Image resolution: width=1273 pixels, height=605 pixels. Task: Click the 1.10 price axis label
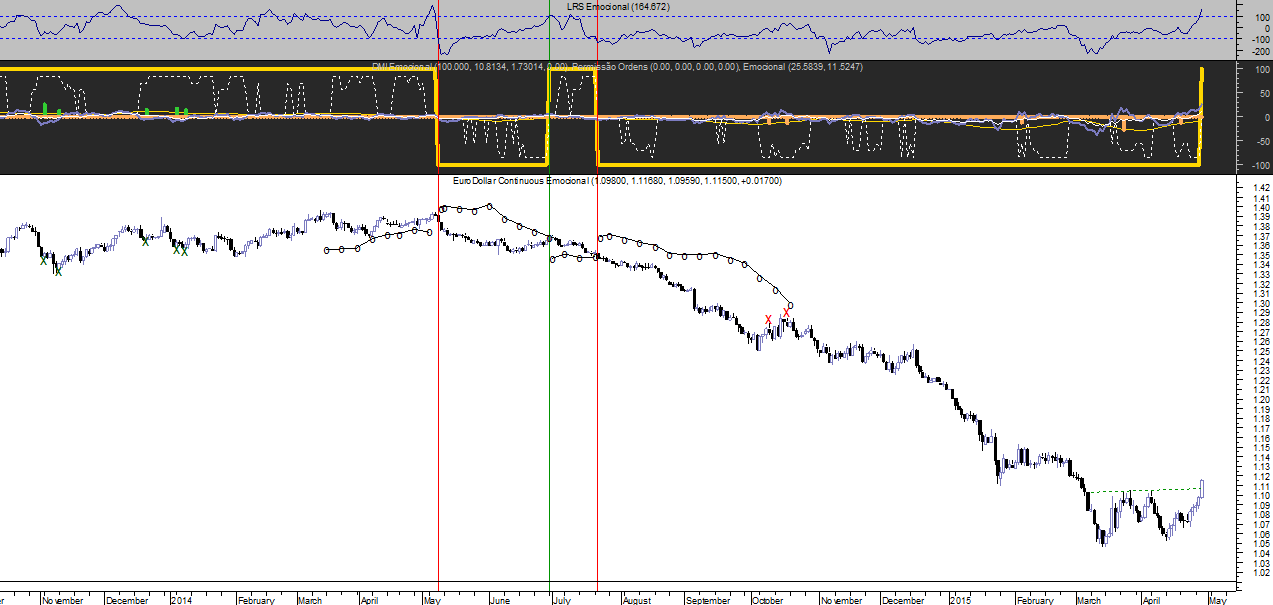click(x=1261, y=496)
